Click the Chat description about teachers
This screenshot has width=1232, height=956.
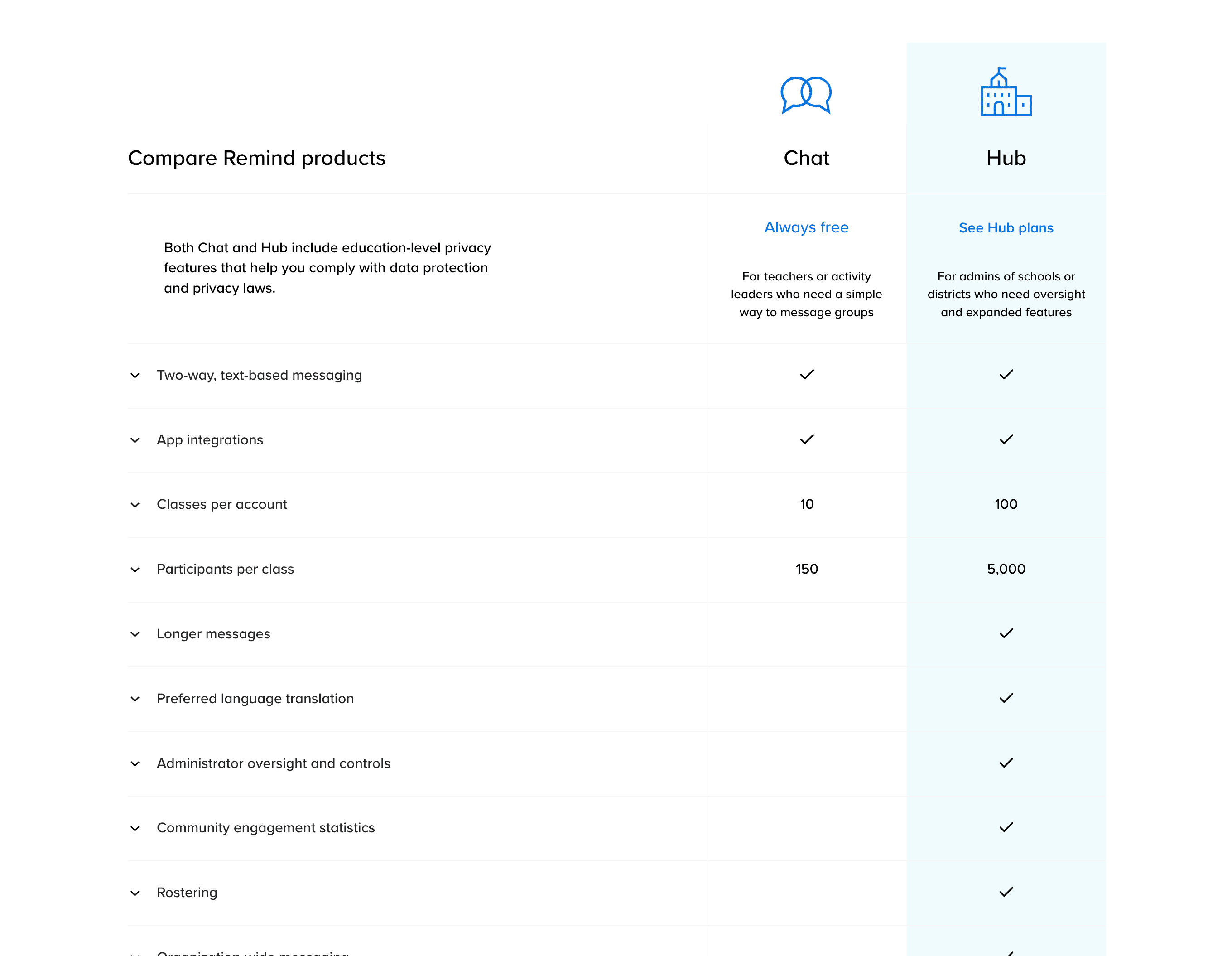click(806, 295)
